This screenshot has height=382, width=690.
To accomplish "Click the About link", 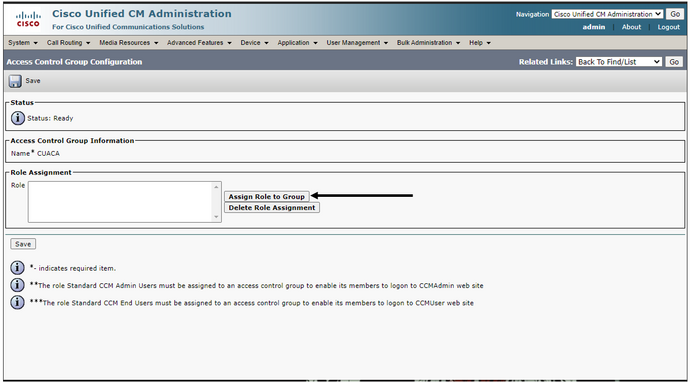I will coord(631,27).
